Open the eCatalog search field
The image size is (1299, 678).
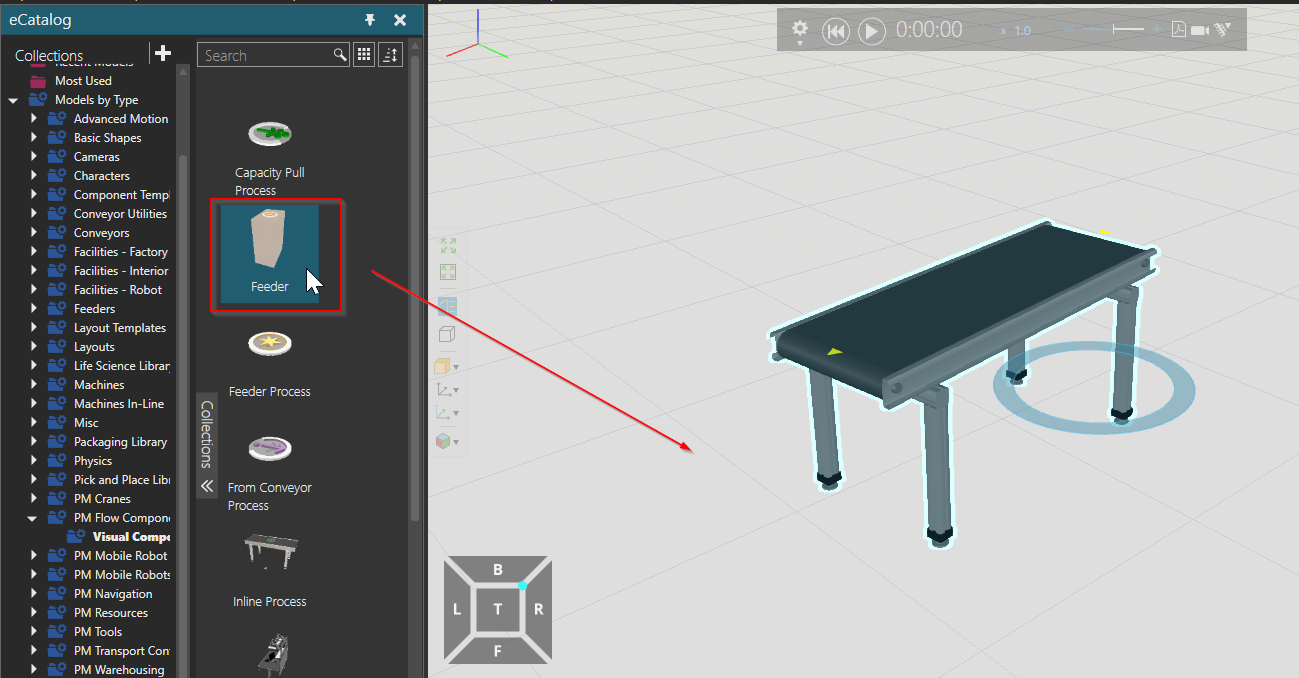click(x=270, y=55)
